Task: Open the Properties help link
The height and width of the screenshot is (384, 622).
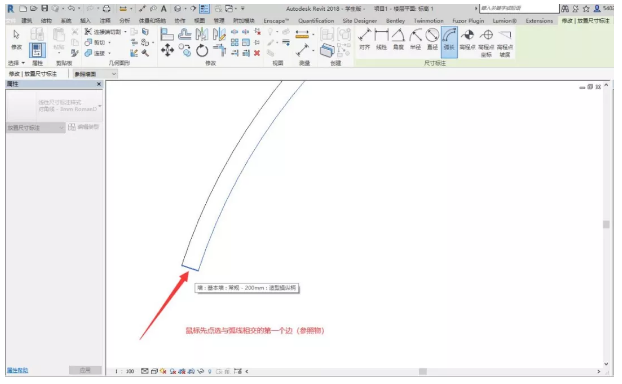Action: (17, 370)
